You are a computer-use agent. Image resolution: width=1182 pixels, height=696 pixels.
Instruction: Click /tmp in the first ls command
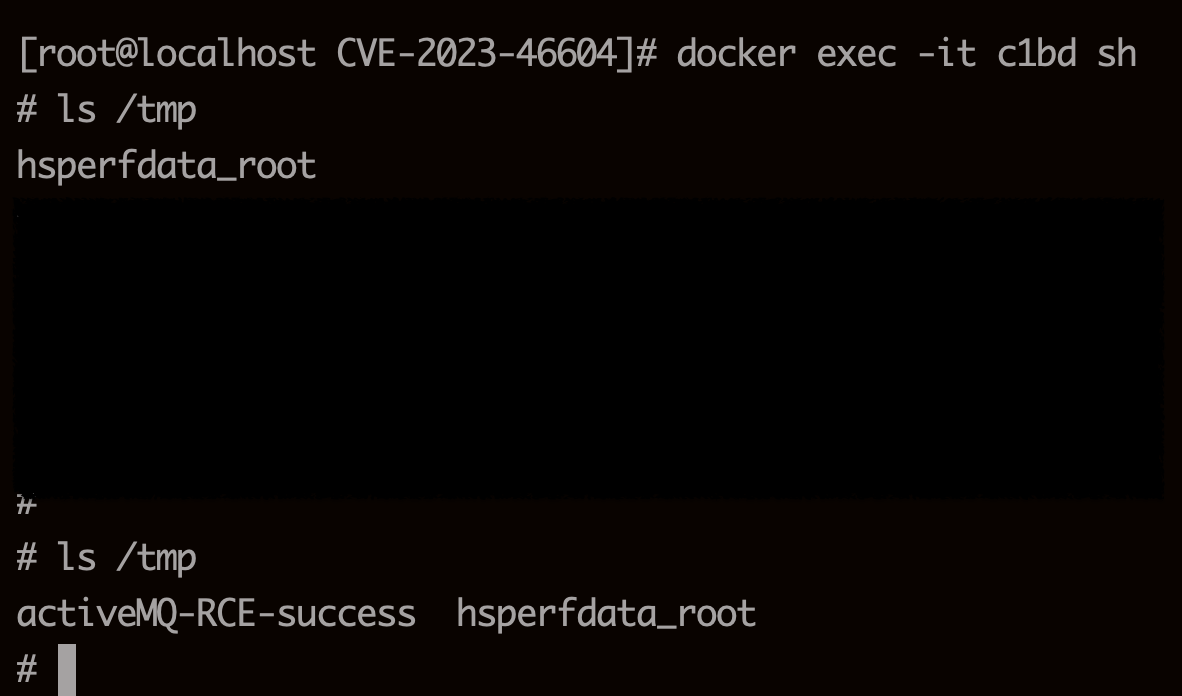(x=156, y=109)
